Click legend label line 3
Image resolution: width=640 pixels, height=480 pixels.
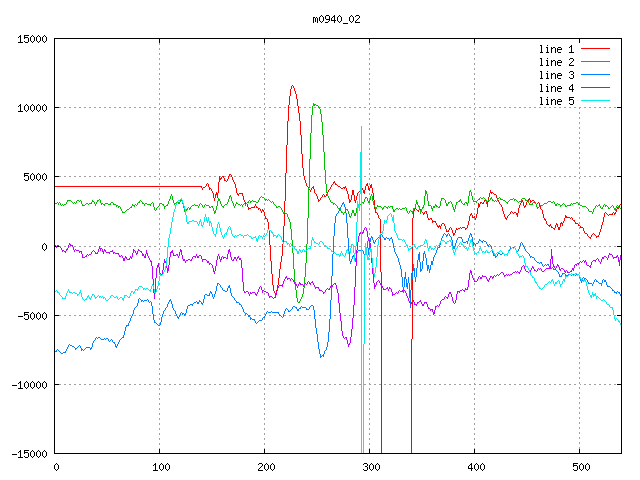[x=556, y=76]
